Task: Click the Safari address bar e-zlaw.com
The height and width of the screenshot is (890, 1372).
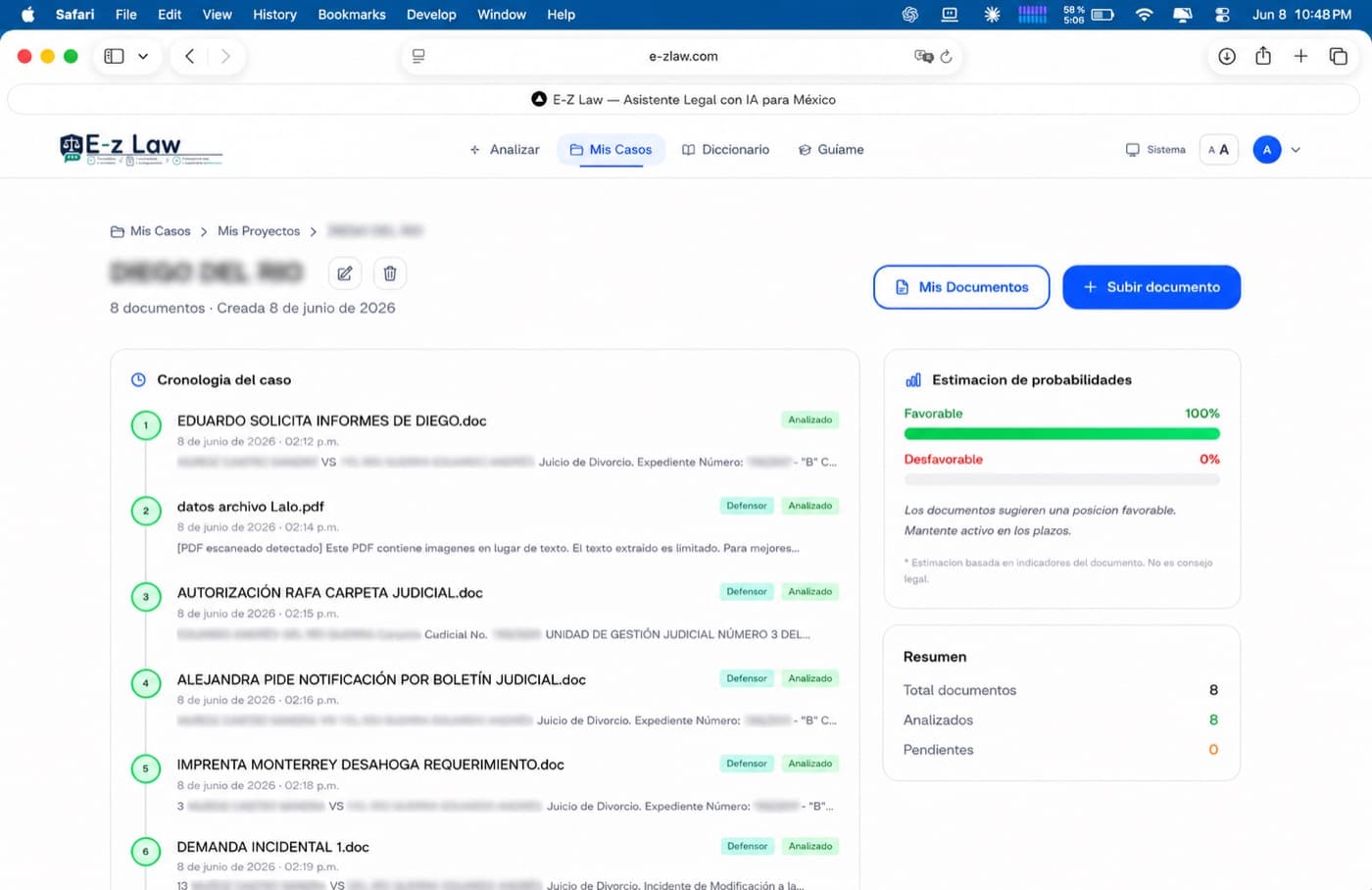Action: 682,57
